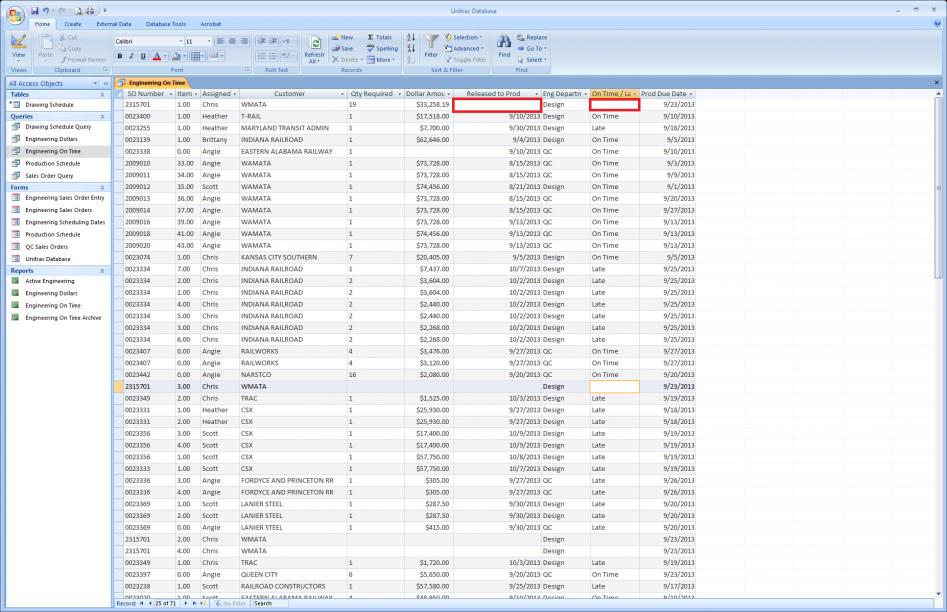Align text left in the Font group
The image size is (947, 612).
[220, 41]
